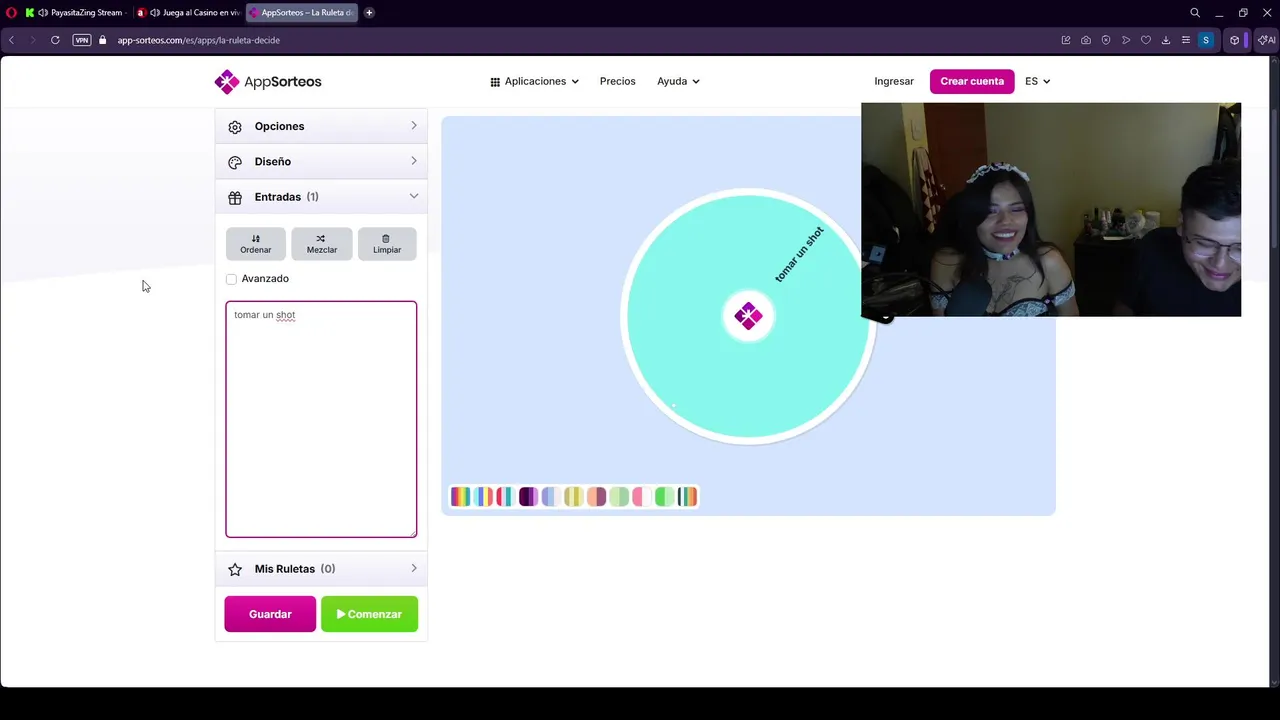Viewport: 1280px width, 720px height.
Task: Click the Limpiar button
Action: tap(387, 243)
